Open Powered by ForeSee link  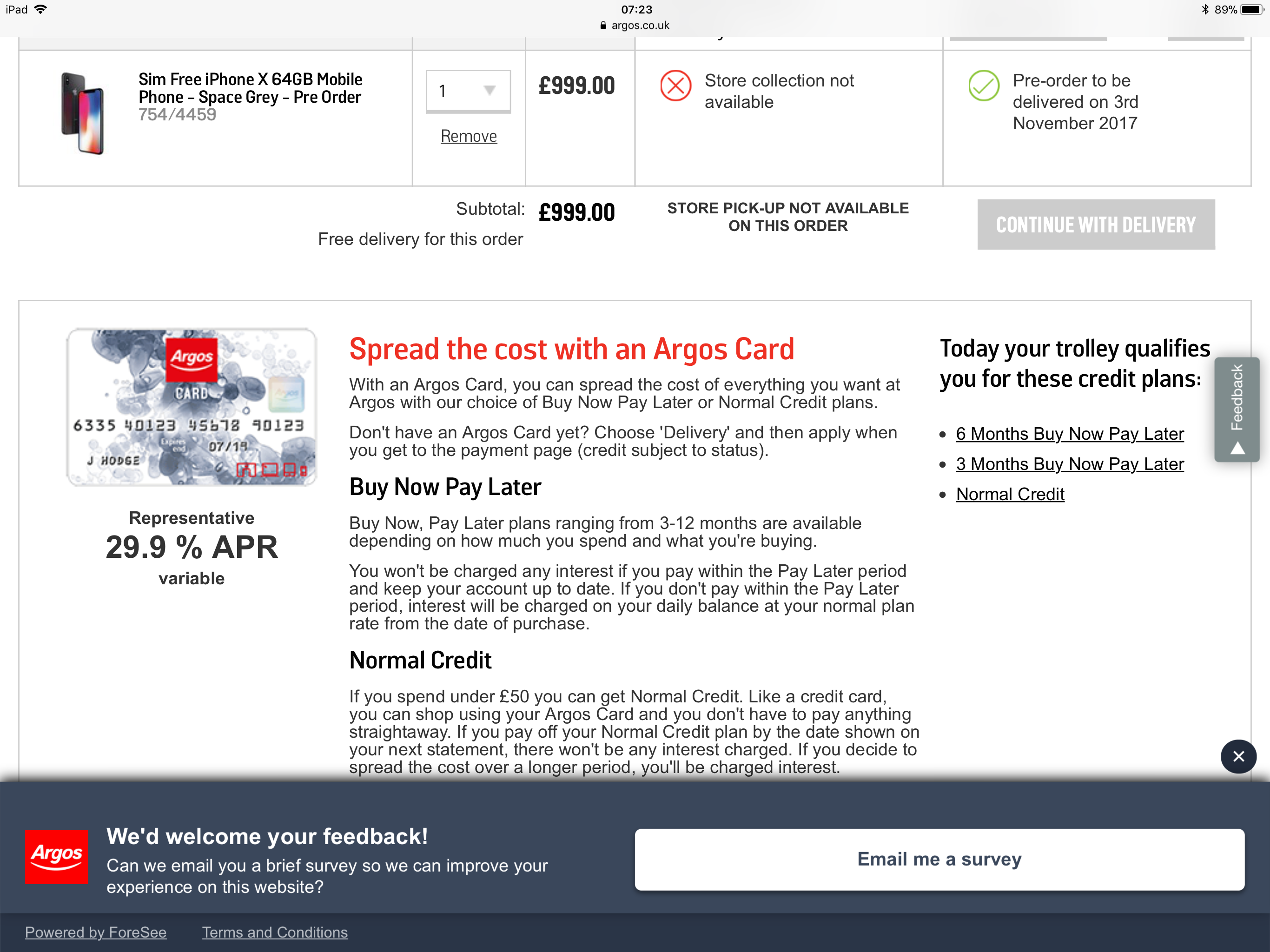96,932
